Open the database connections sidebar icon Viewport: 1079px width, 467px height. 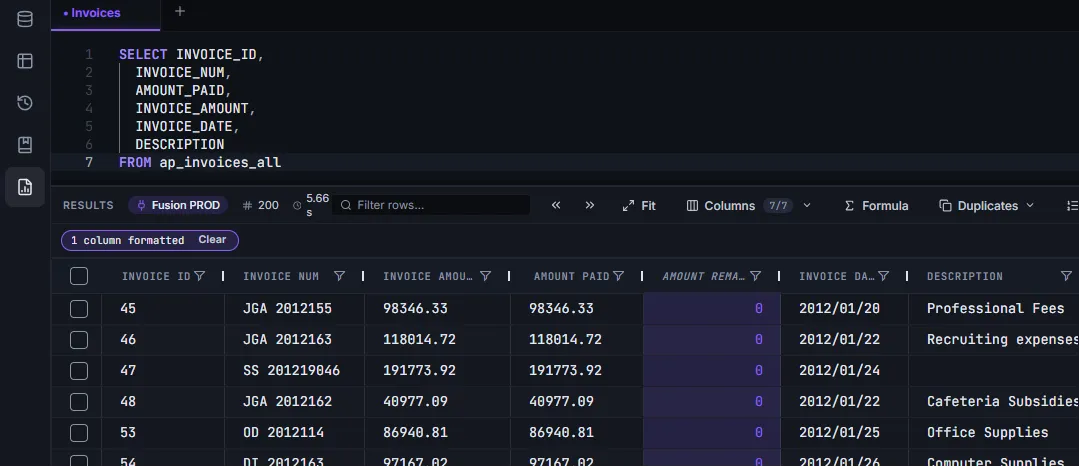[x=25, y=19]
